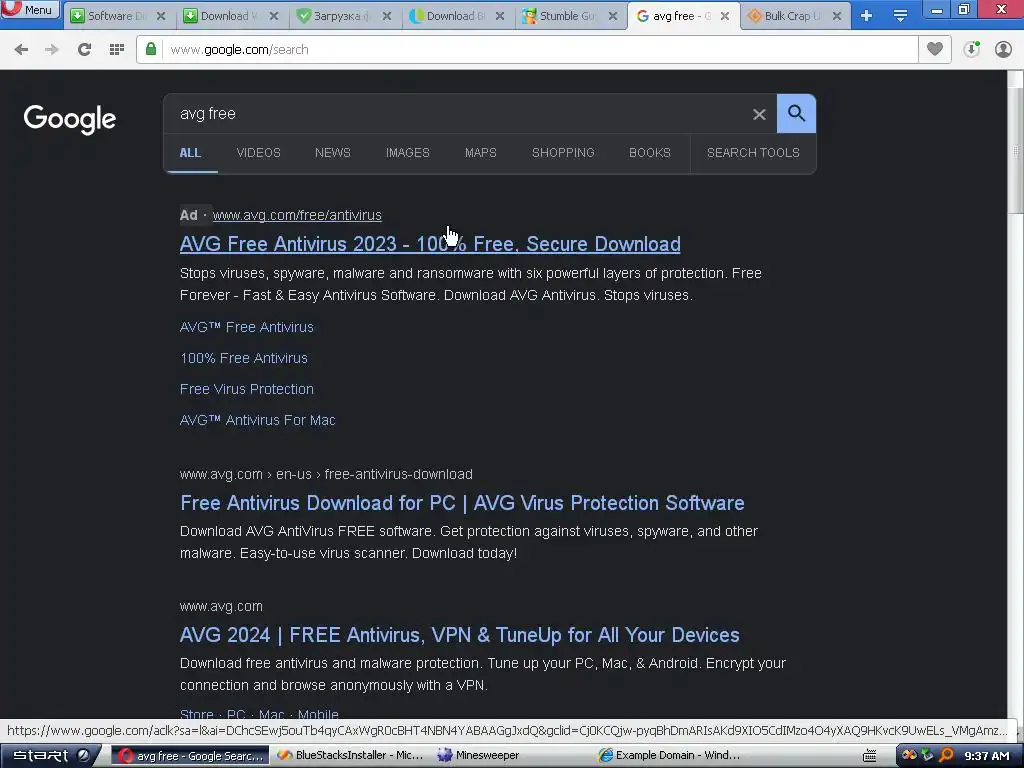Switch to BlueStacksInstaller taskbar window

point(351,756)
